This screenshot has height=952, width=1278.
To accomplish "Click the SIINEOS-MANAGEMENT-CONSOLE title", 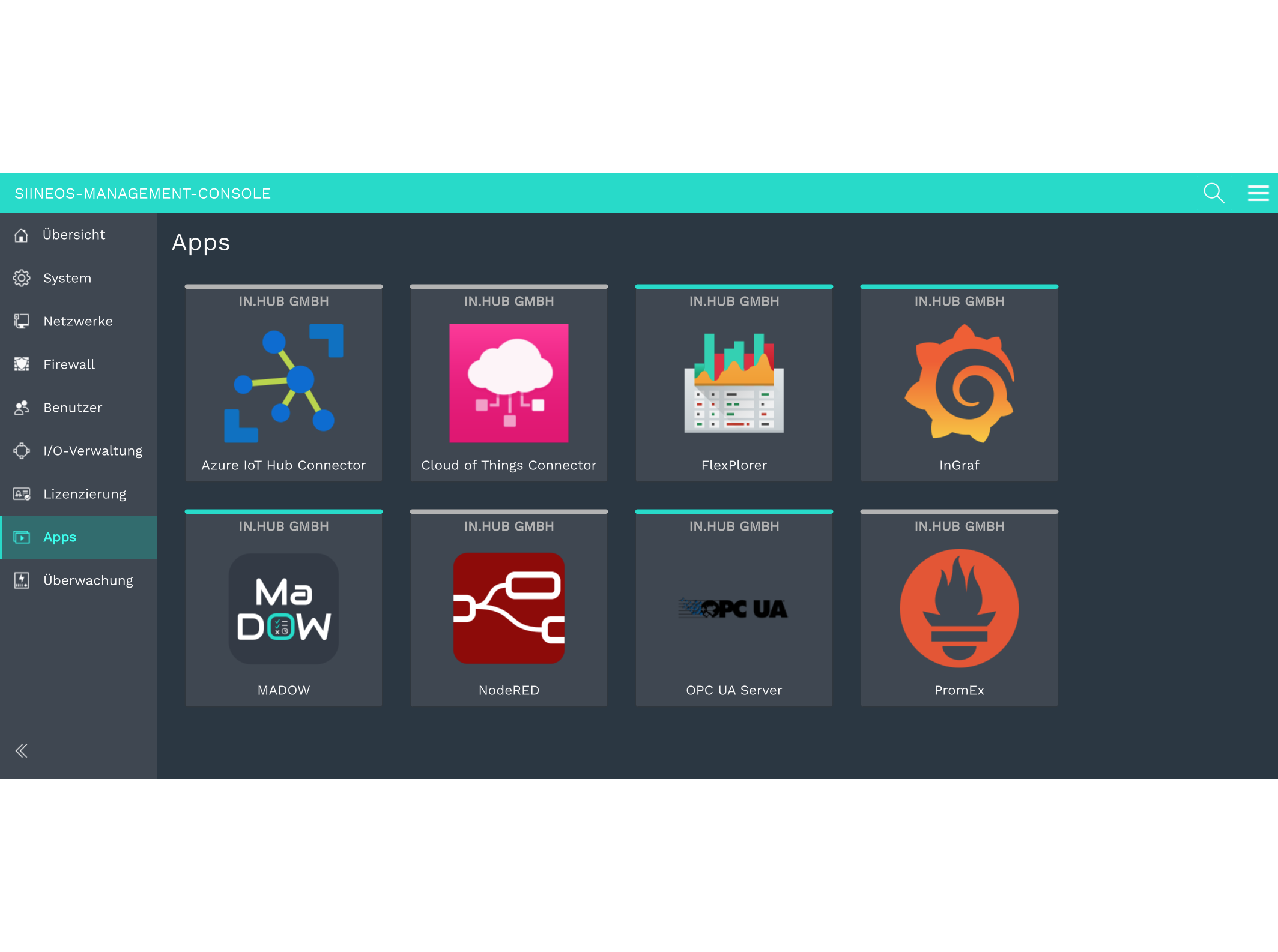I will pyautogui.click(x=143, y=194).
